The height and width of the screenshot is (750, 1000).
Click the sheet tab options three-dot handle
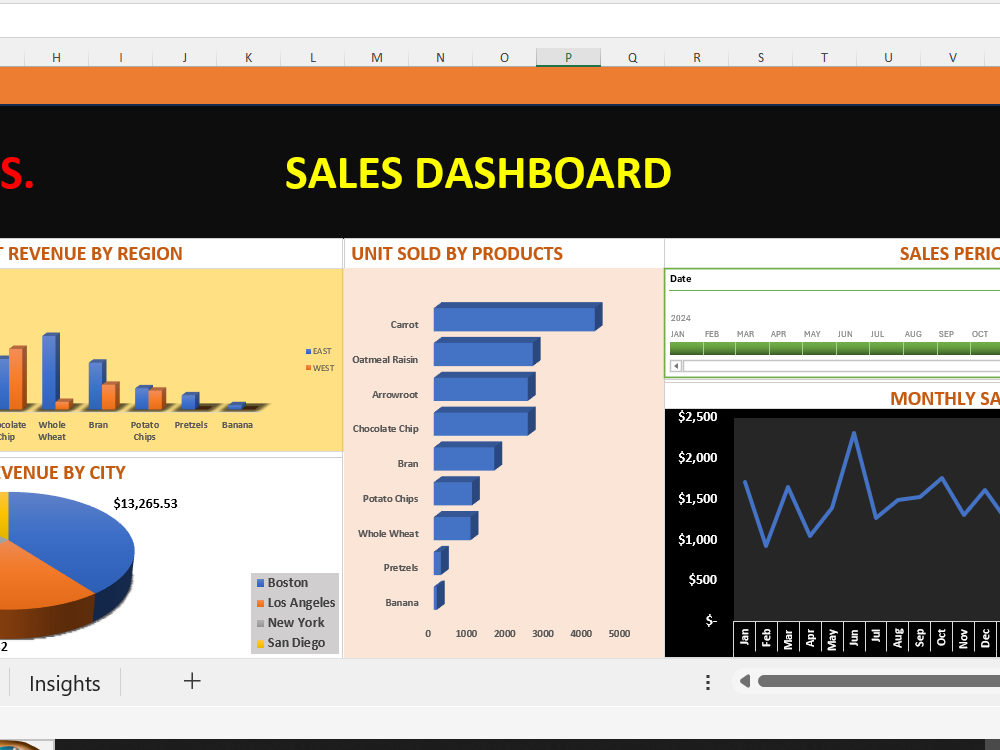pyautogui.click(x=708, y=682)
